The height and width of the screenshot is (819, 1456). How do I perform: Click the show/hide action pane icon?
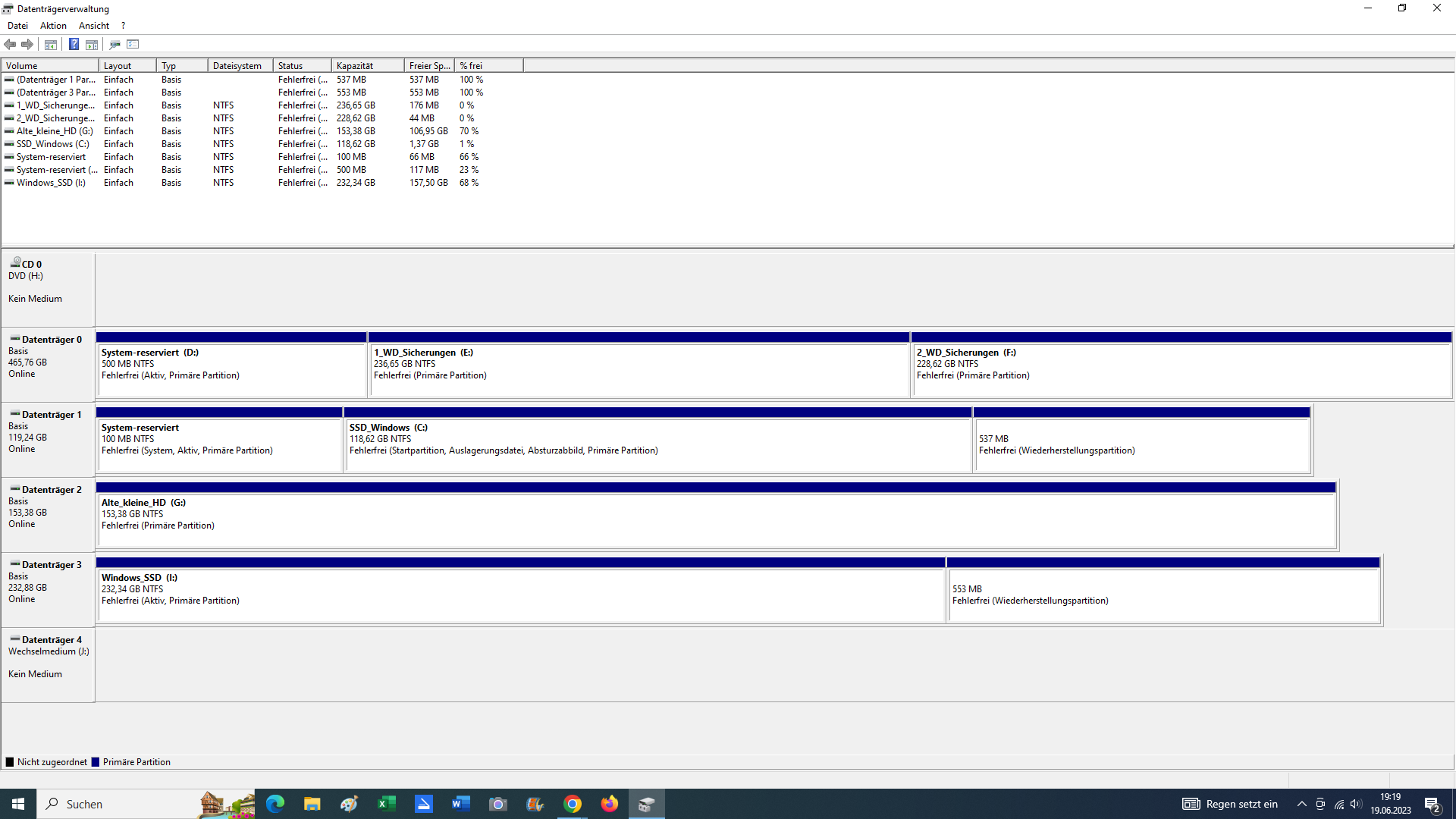(92, 45)
